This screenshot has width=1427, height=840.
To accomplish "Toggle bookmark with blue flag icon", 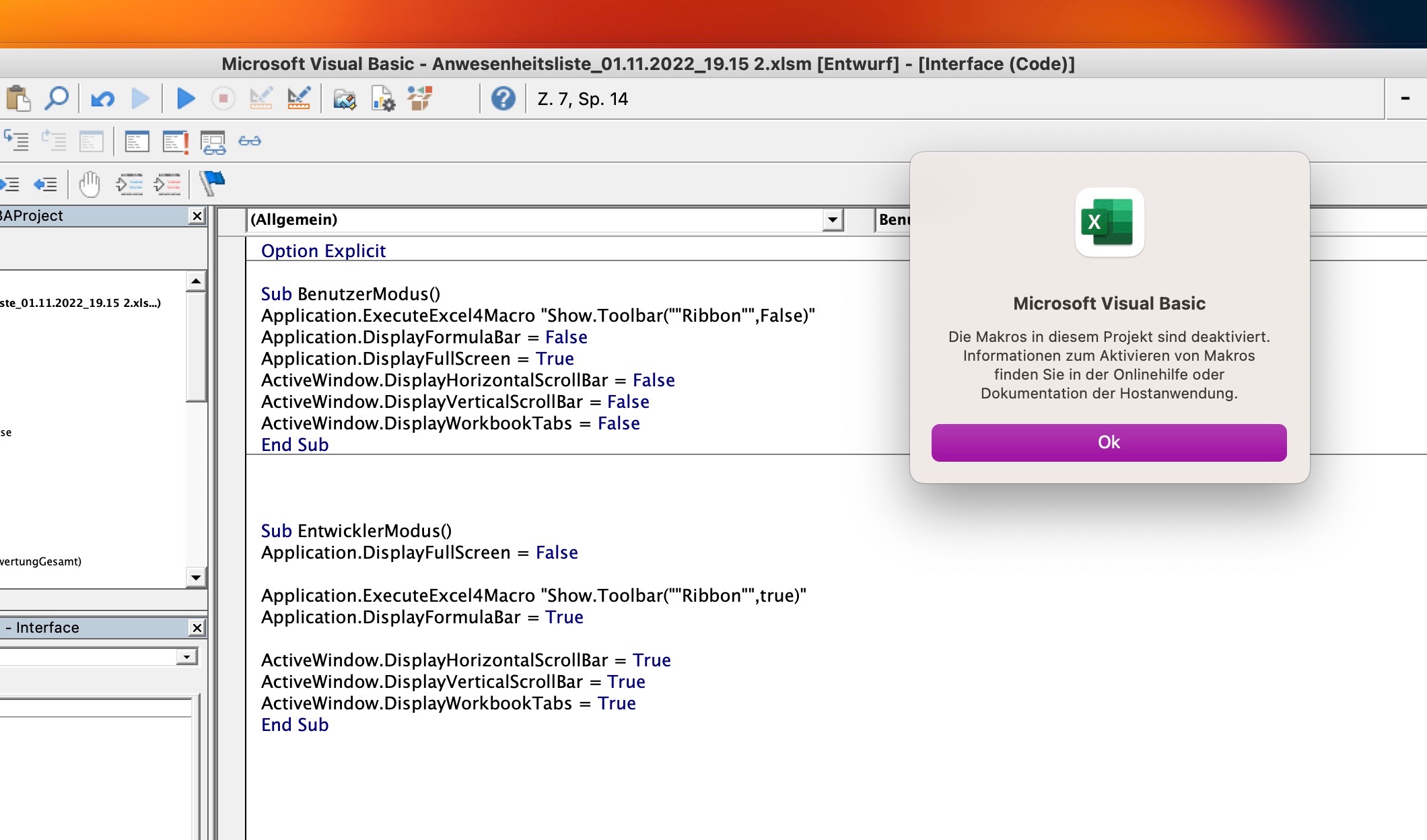I will point(213,182).
